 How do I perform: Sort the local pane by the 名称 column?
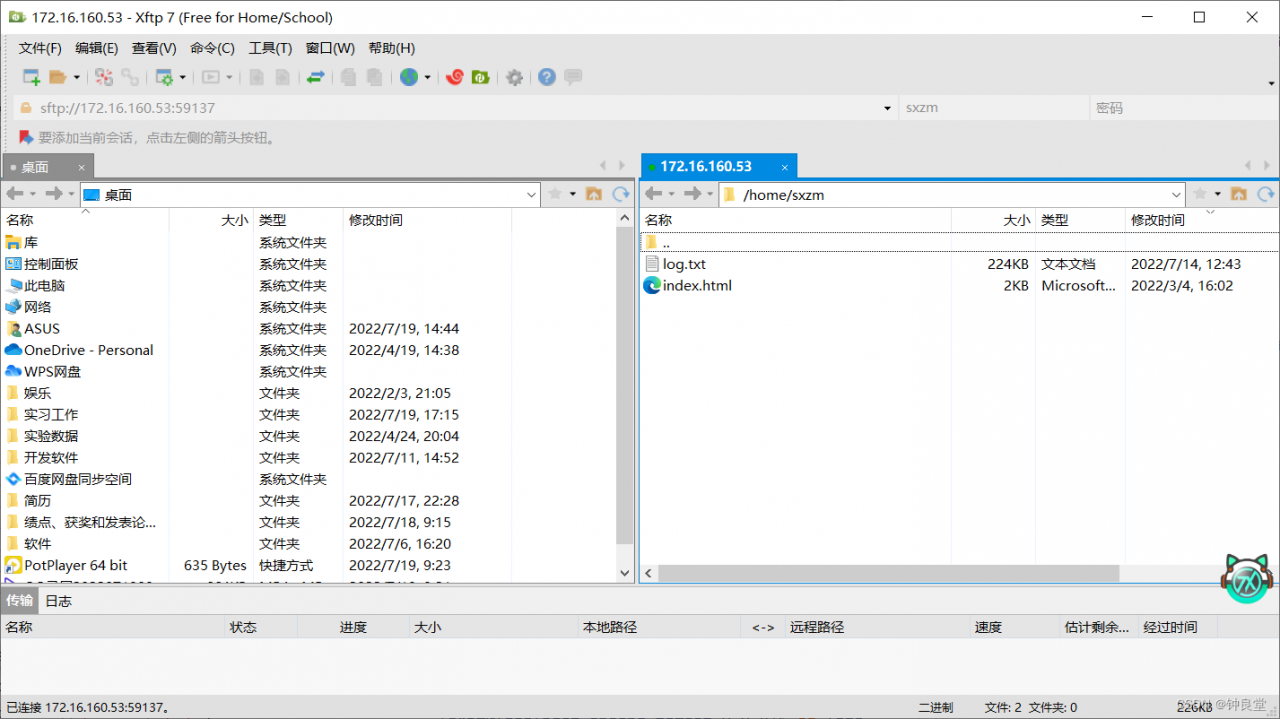click(85, 220)
